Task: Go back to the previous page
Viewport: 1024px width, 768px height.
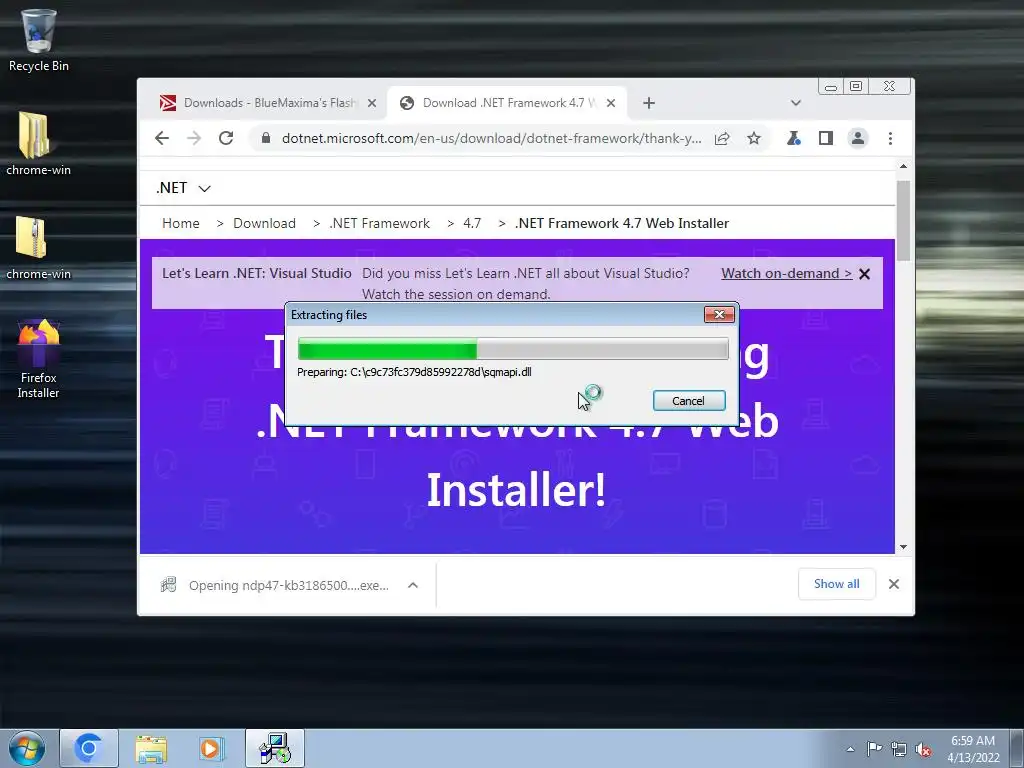Action: [162, 138]
